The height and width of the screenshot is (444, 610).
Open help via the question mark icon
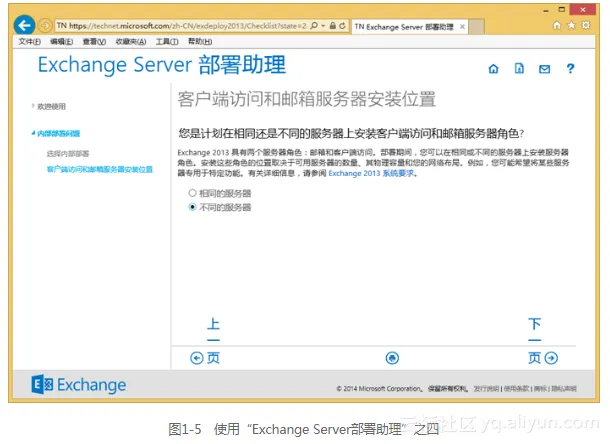570,69
